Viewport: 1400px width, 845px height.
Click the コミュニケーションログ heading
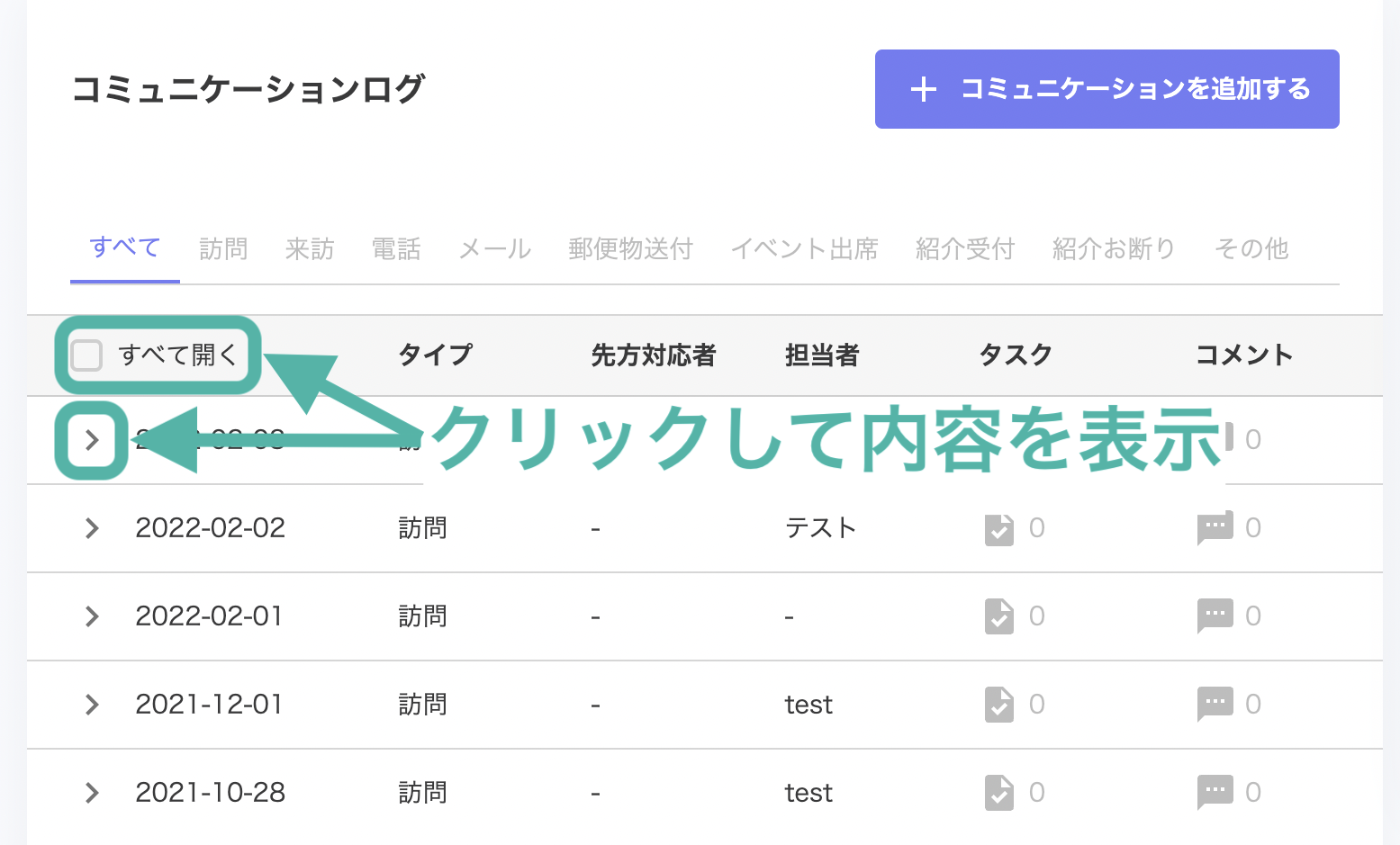(x=248, y=89)
